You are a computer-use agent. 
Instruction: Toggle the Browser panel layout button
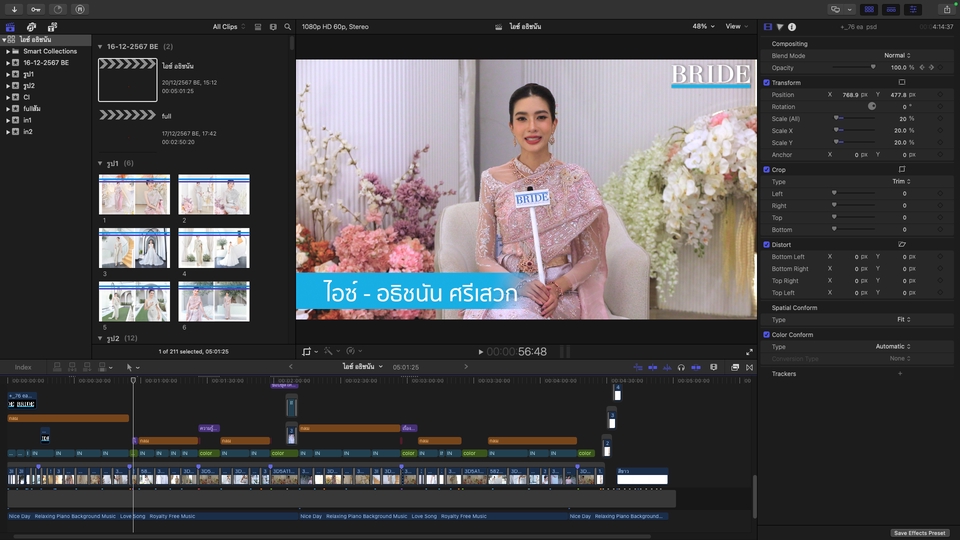click(x=869, y=9)
